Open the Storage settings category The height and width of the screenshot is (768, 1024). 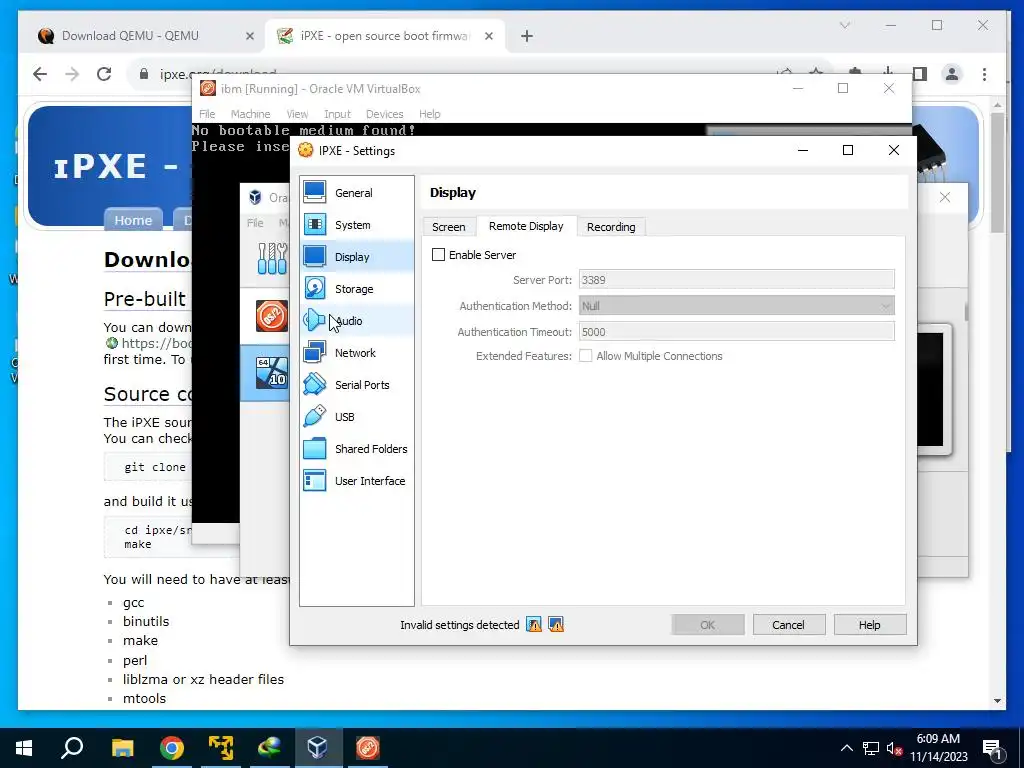coord(357,289)
